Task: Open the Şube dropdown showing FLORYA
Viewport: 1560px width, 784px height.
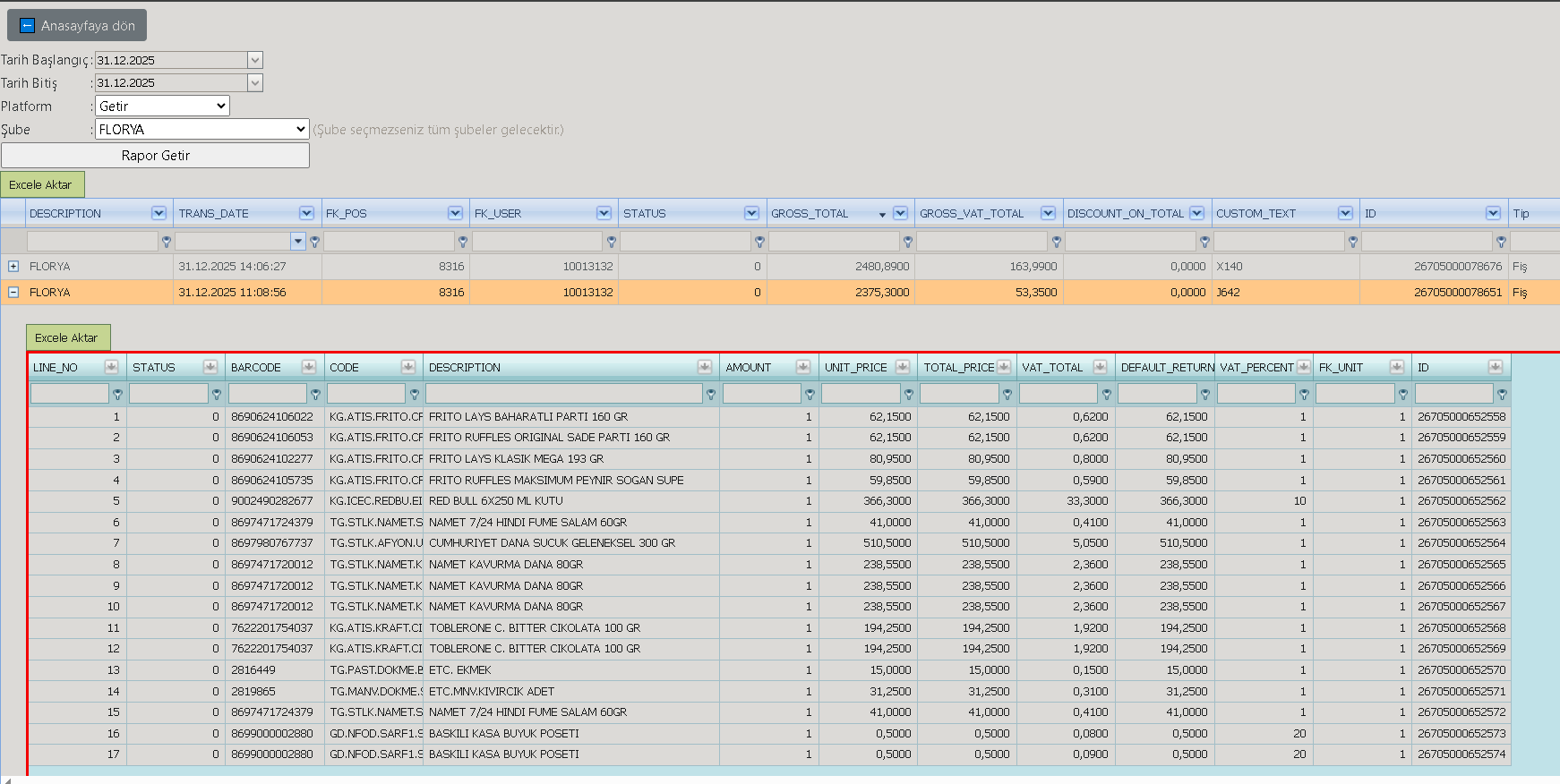Action: [202, 129]
